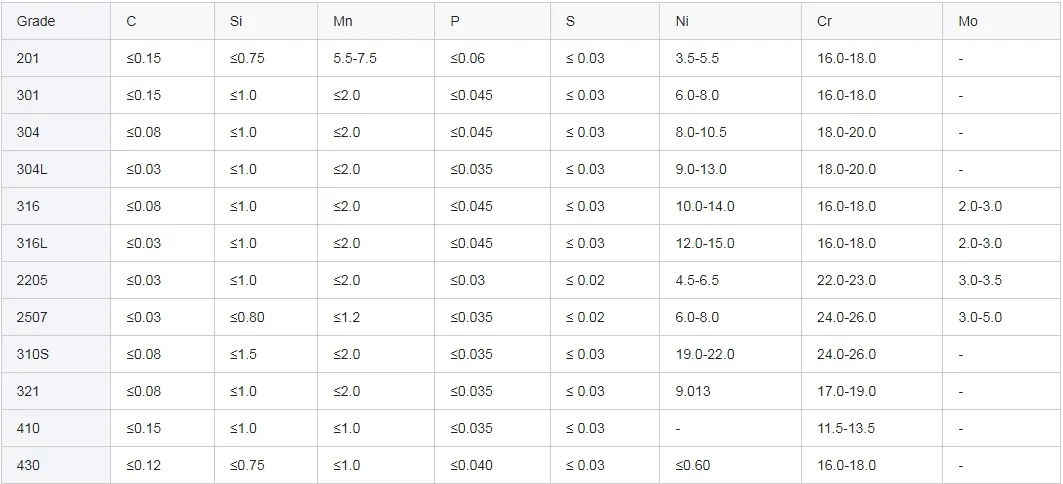The image size is (1063, 484).
Task: Select the Mn column header cell
Action: coord(343,21)
